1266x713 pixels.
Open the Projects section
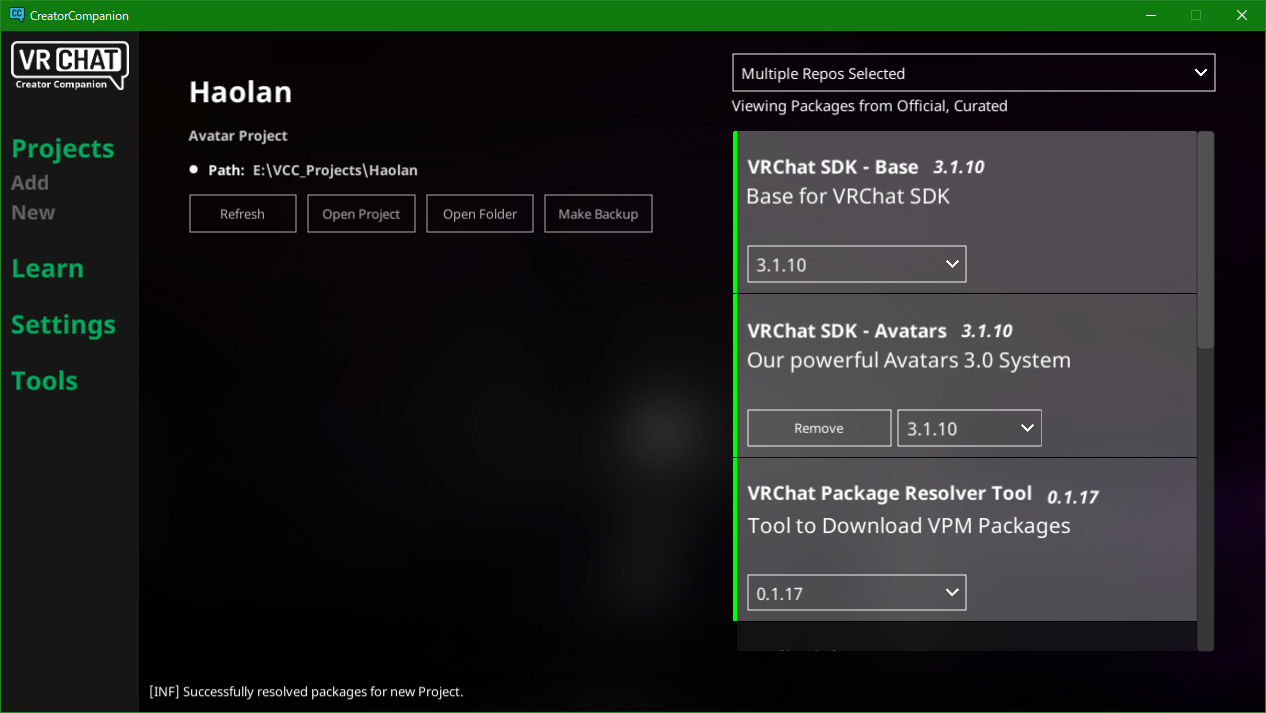(63, 149)
